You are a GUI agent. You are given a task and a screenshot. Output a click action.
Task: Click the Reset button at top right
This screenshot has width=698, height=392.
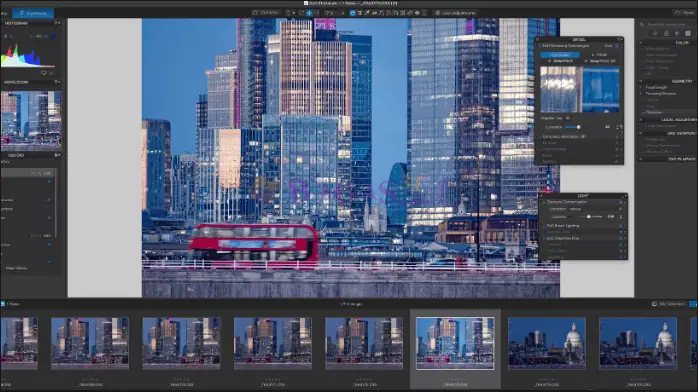pos(686,13)
